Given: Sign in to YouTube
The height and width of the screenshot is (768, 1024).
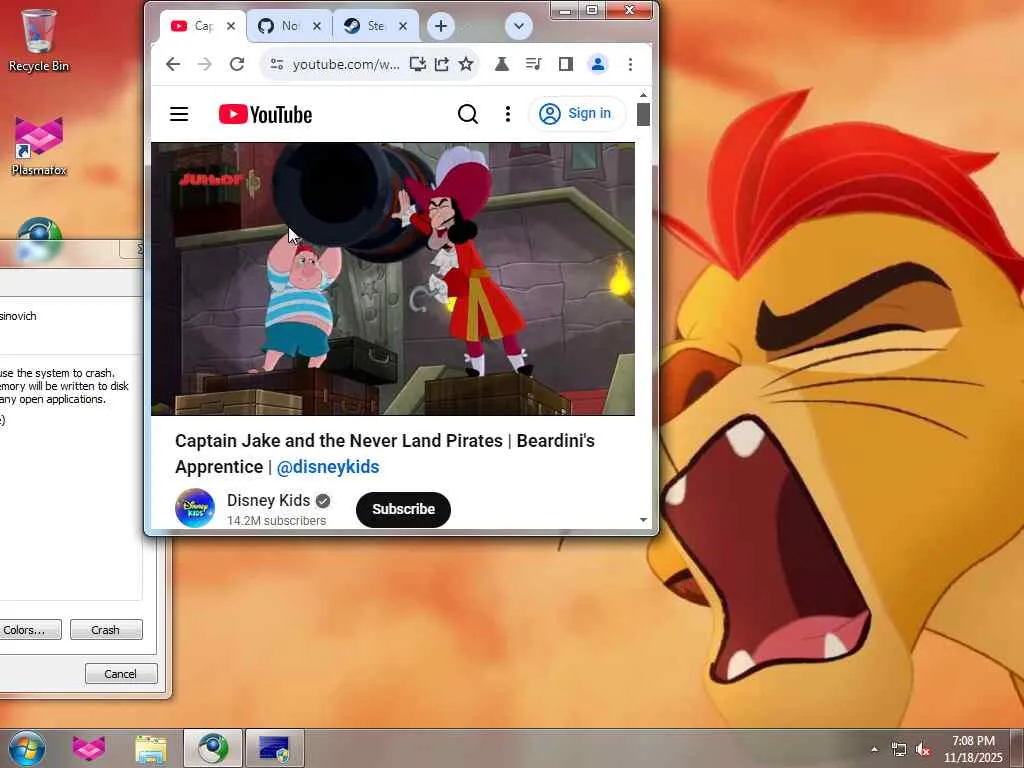Looking at the screenshot, I should [575, 114].
